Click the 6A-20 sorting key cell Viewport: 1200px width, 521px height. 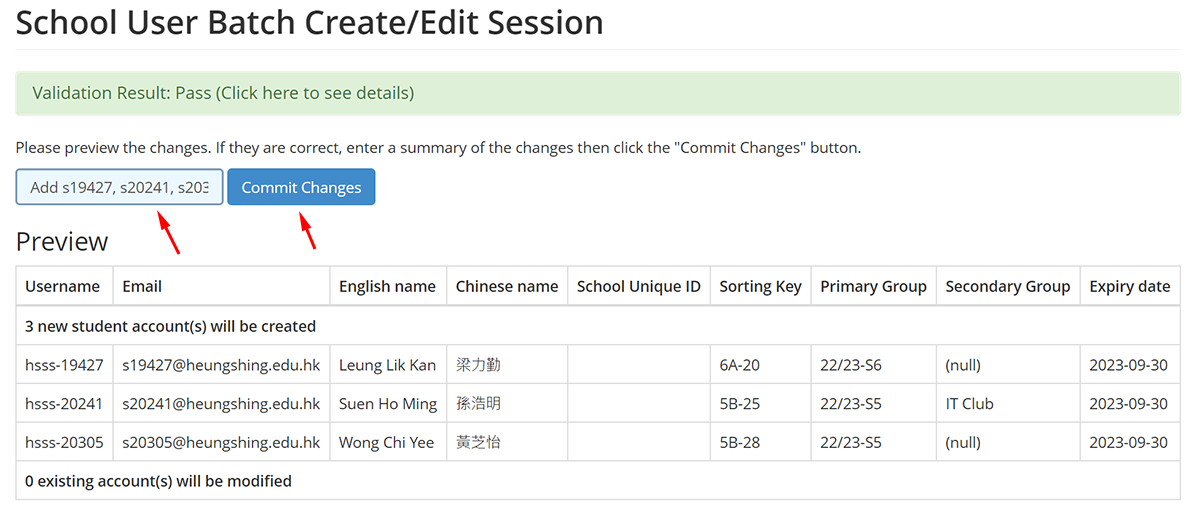pyautogui.click(x=760, y=365)
